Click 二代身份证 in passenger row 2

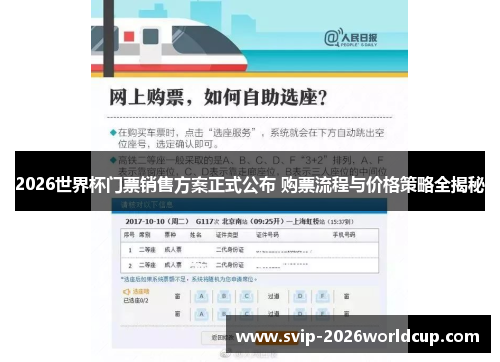coord(230,265)
